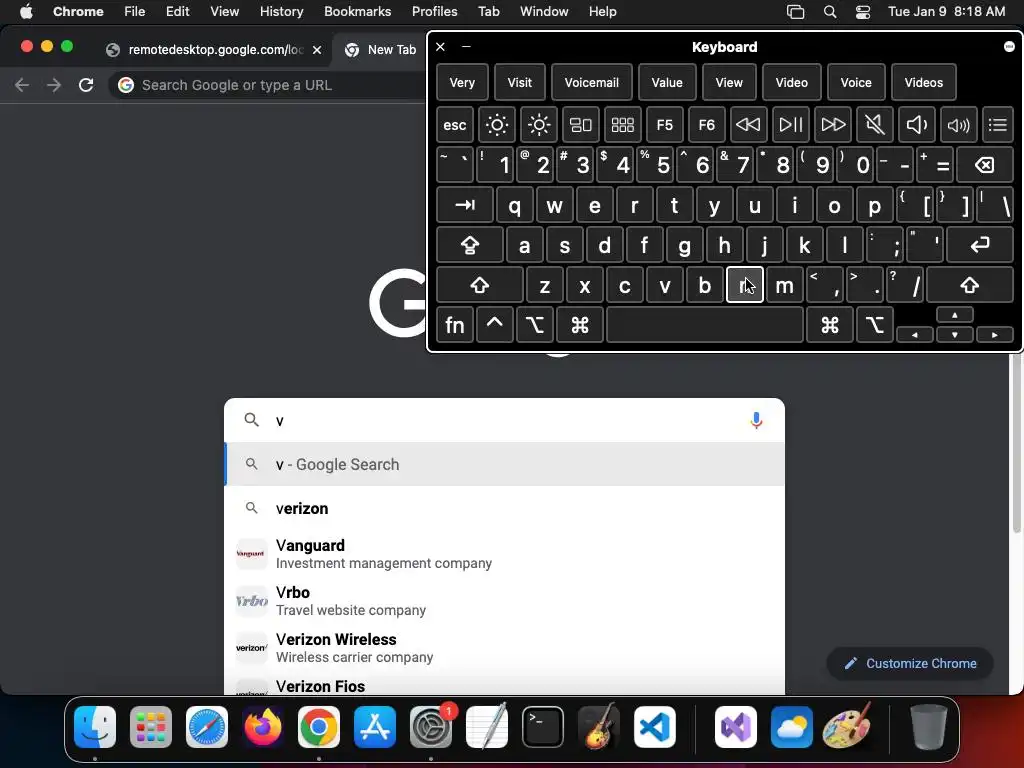The width and height of the screenshot is (1024, 768).
Task: Open the History menu
Action: 281,11
